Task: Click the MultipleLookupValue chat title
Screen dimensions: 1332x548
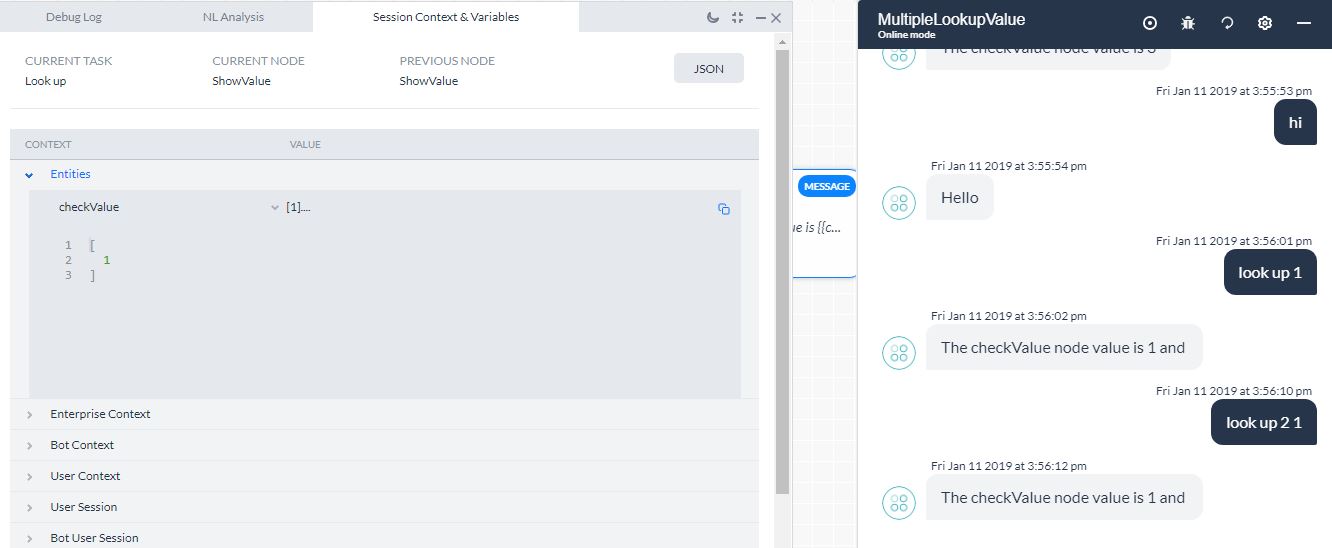Action: (951, 19)
